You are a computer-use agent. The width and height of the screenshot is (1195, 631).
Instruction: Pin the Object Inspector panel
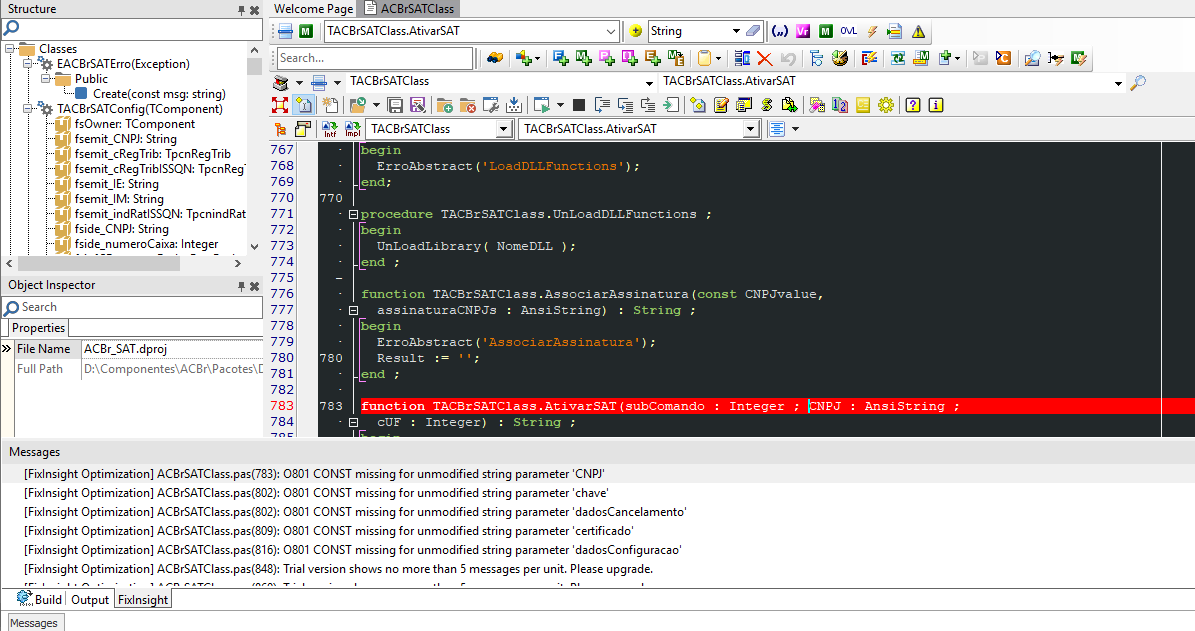242,286
